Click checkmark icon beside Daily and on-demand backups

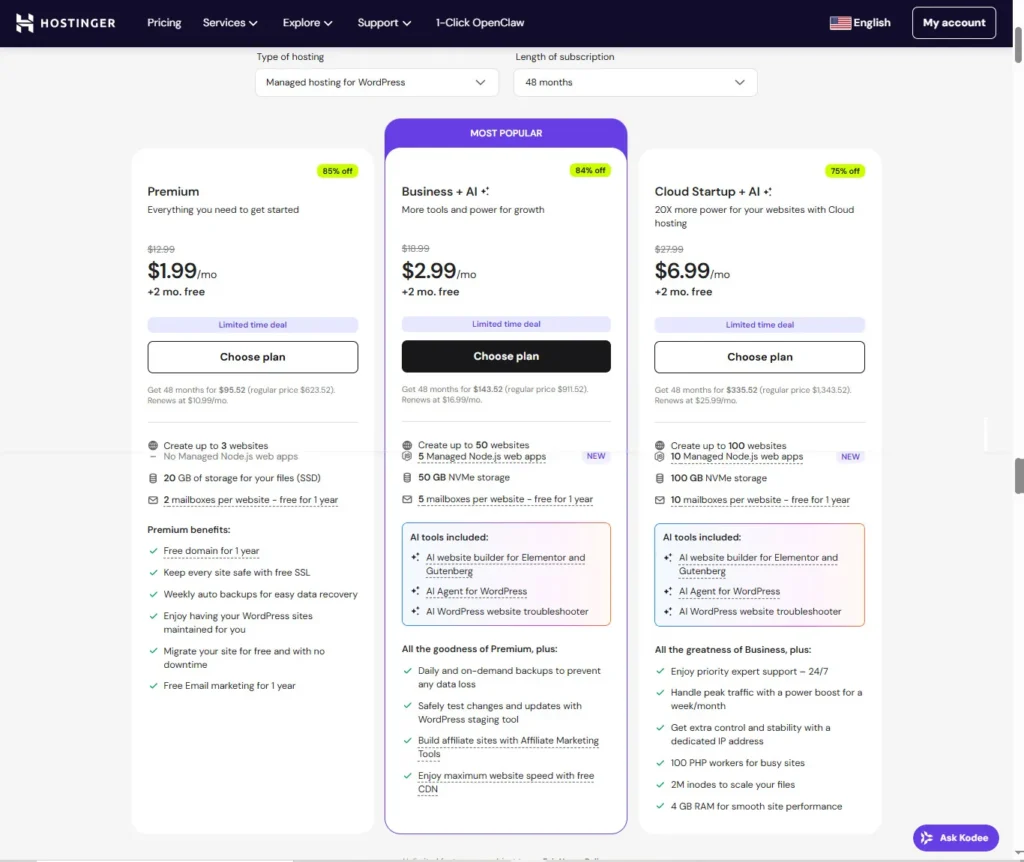pos(408,671)
